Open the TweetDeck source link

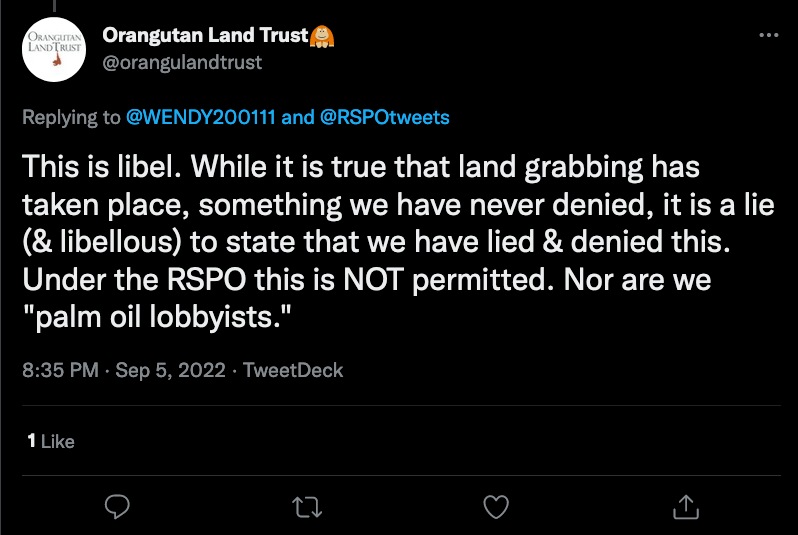[293, 370]
